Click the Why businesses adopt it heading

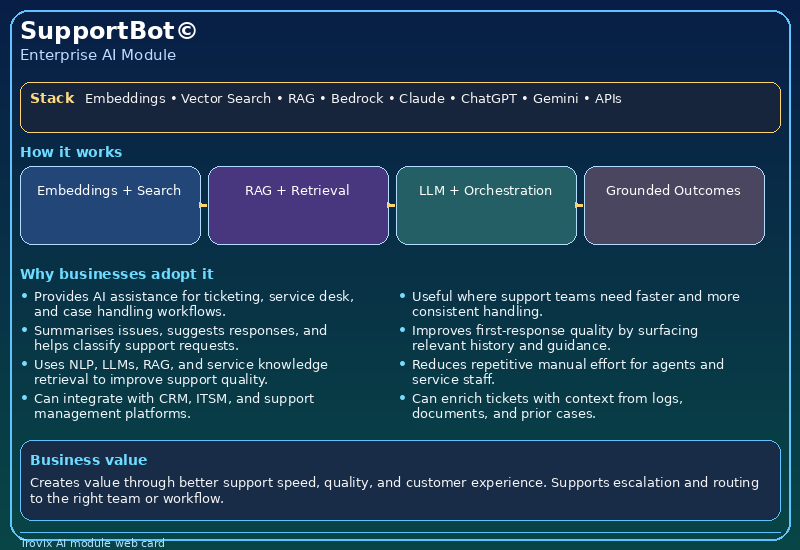[x=116, y=274]
